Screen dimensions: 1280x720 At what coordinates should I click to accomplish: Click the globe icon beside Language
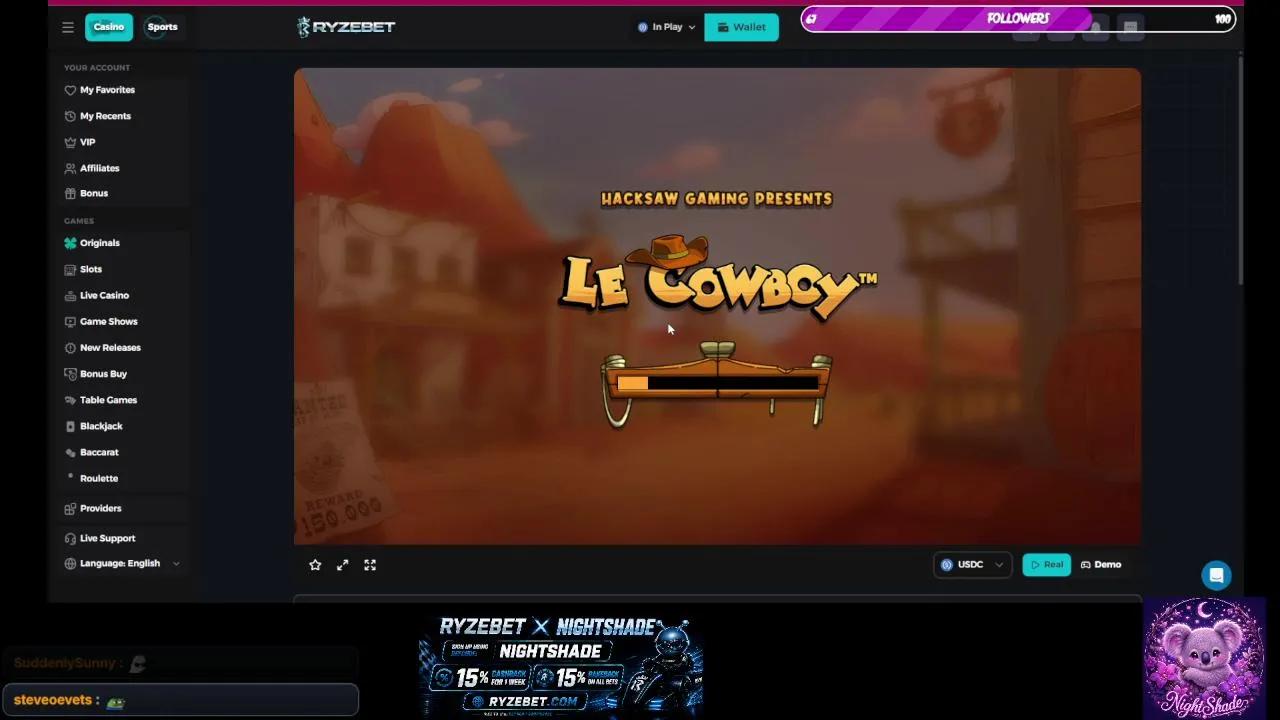[x=70, y=563]
